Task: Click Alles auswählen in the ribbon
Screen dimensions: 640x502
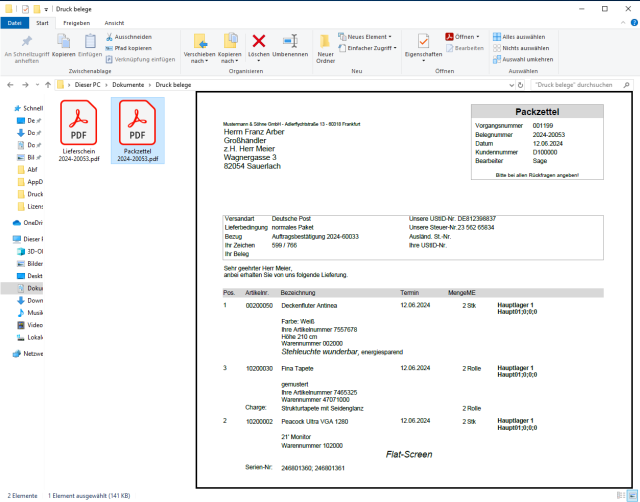Action: (x=523, y=36)
